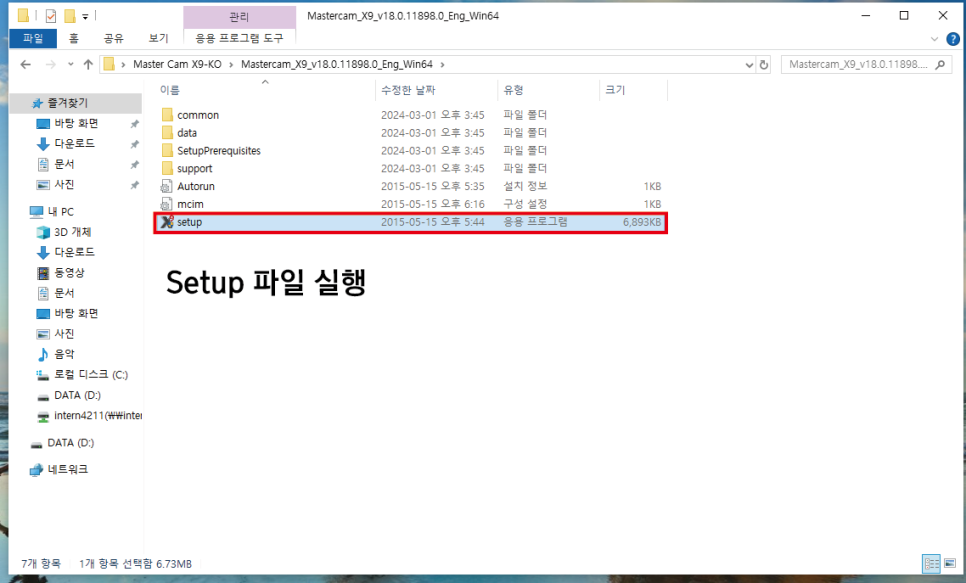Select the support folder icon
The height and width of the screenshot is (583, 966).
[x=167, y=168]
